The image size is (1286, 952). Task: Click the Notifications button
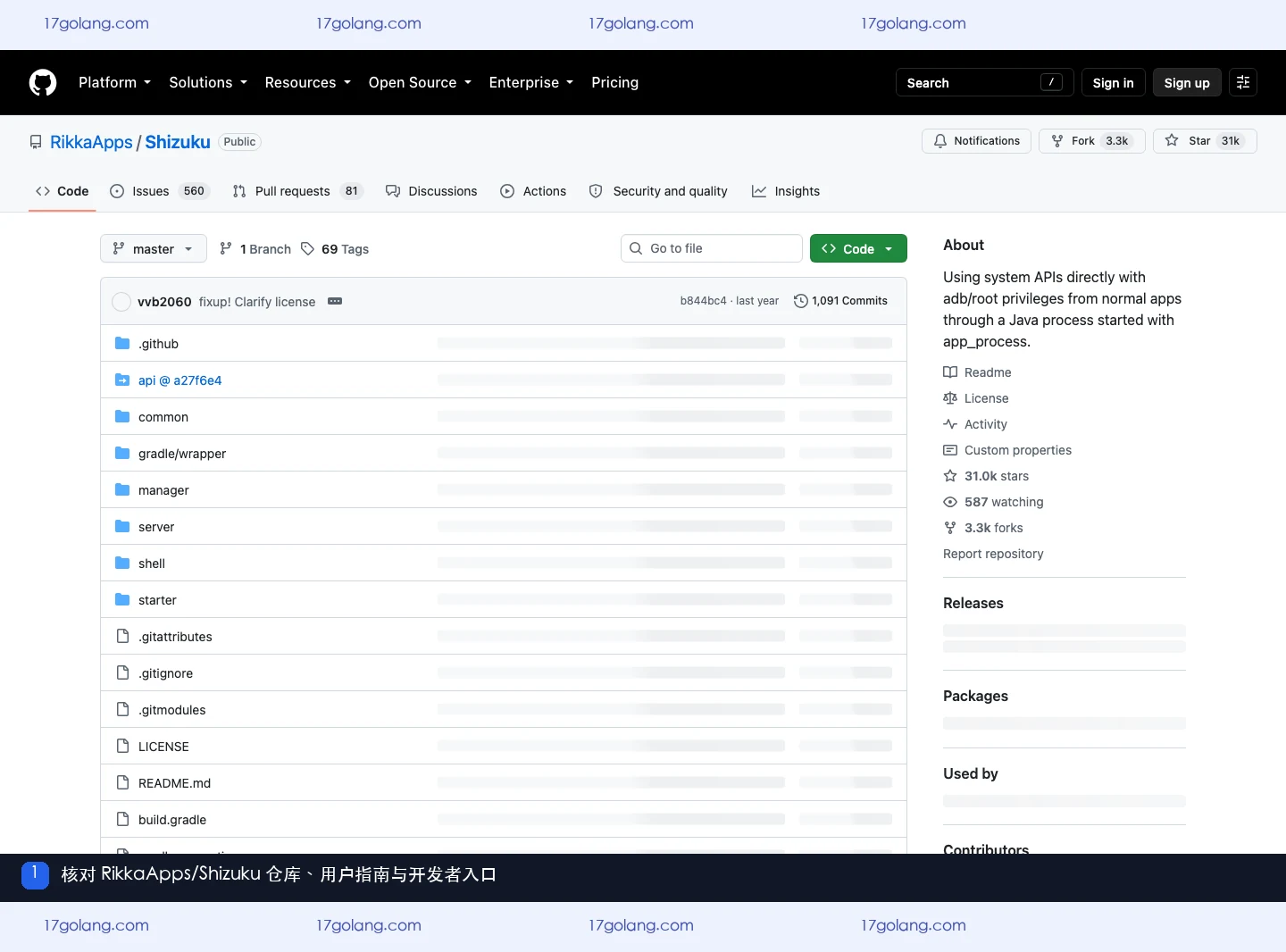pyautogui.click(x=976, y=141)
